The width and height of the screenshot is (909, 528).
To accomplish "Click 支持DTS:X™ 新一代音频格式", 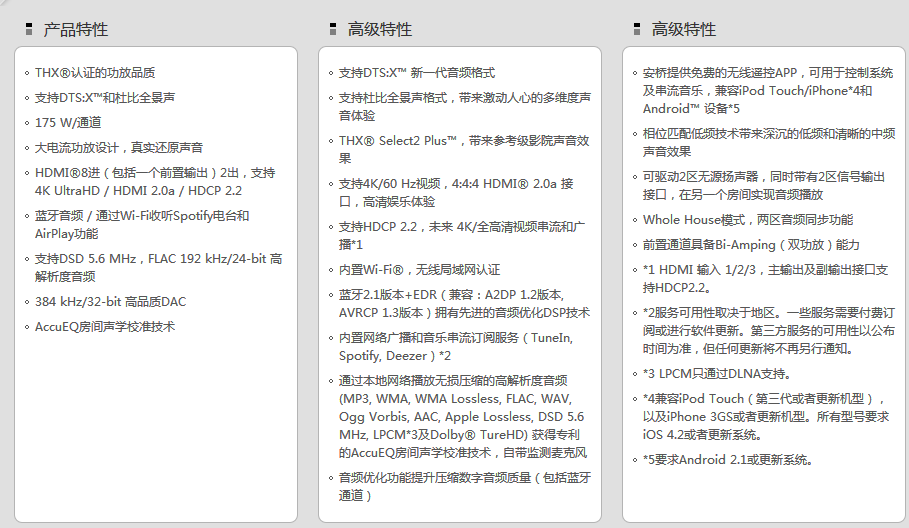I will (417, 72).
